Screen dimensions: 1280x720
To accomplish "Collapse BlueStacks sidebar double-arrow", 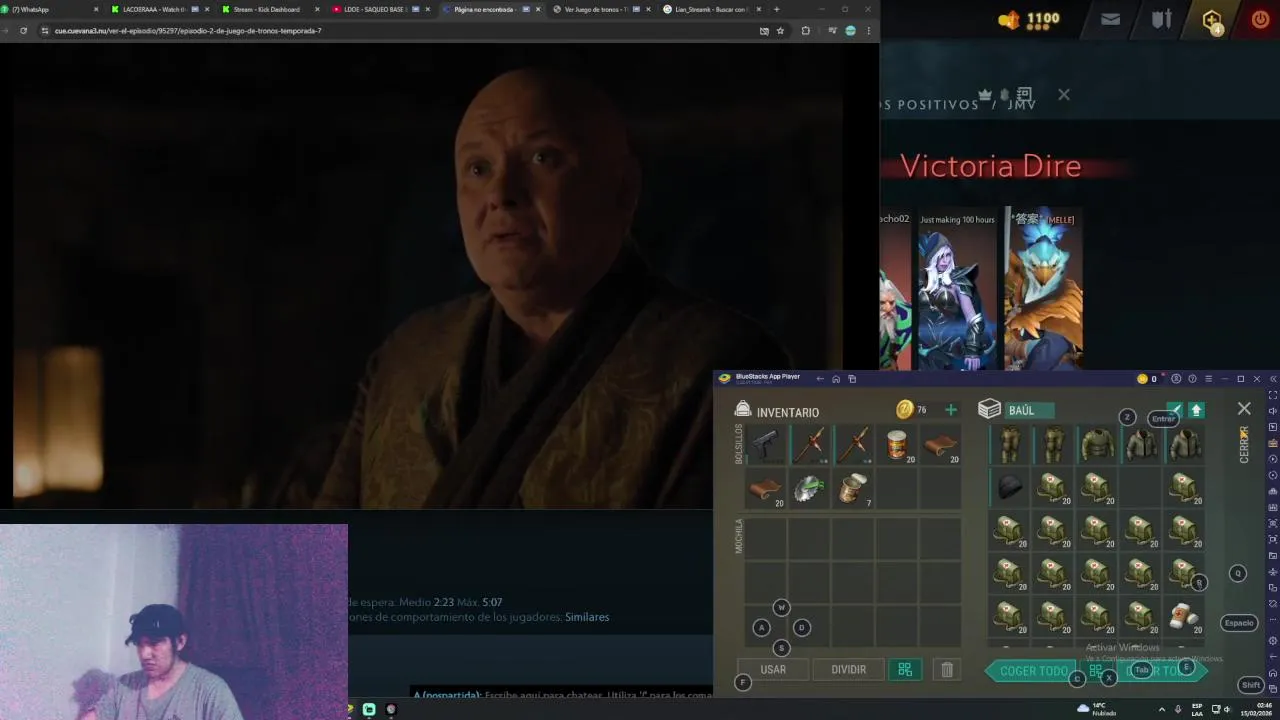I will click(x=1272, y=379).
